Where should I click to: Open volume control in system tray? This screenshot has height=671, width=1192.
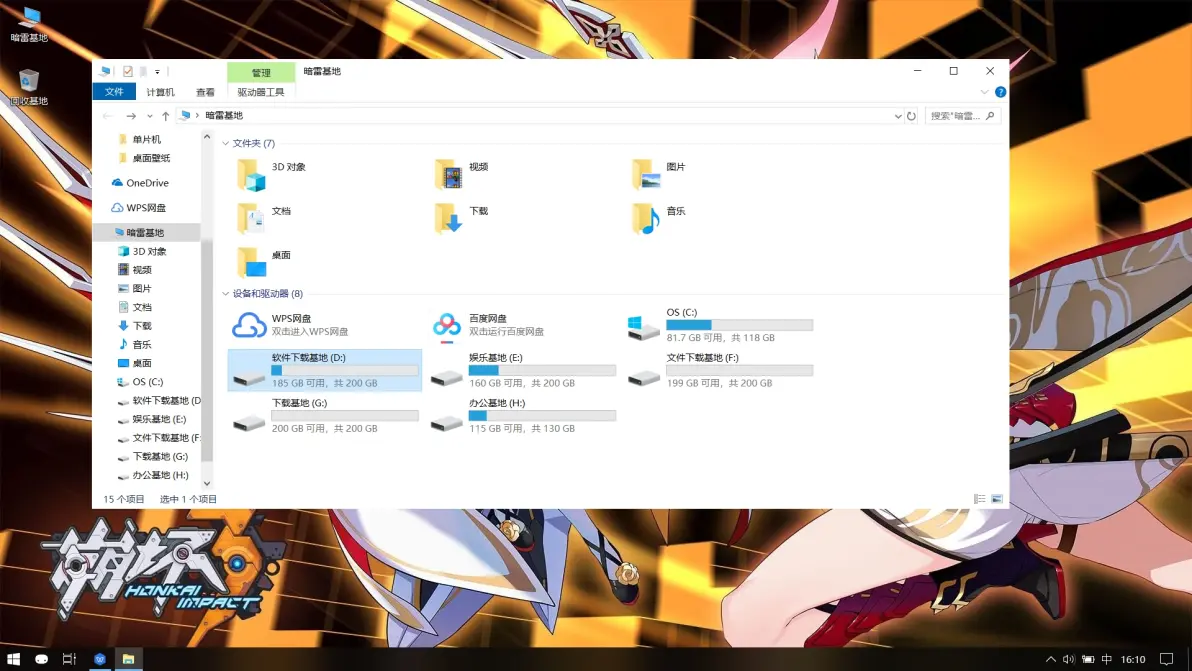[1068, 659]
